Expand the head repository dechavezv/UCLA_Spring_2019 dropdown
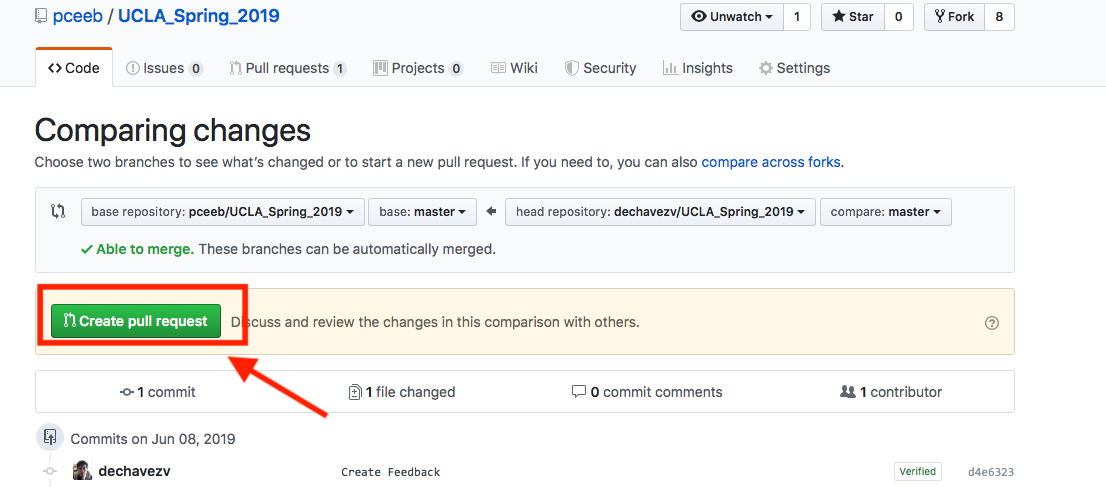Viewport: 1106px width, 487px height. pyautogui.click(x=660, y=212)
